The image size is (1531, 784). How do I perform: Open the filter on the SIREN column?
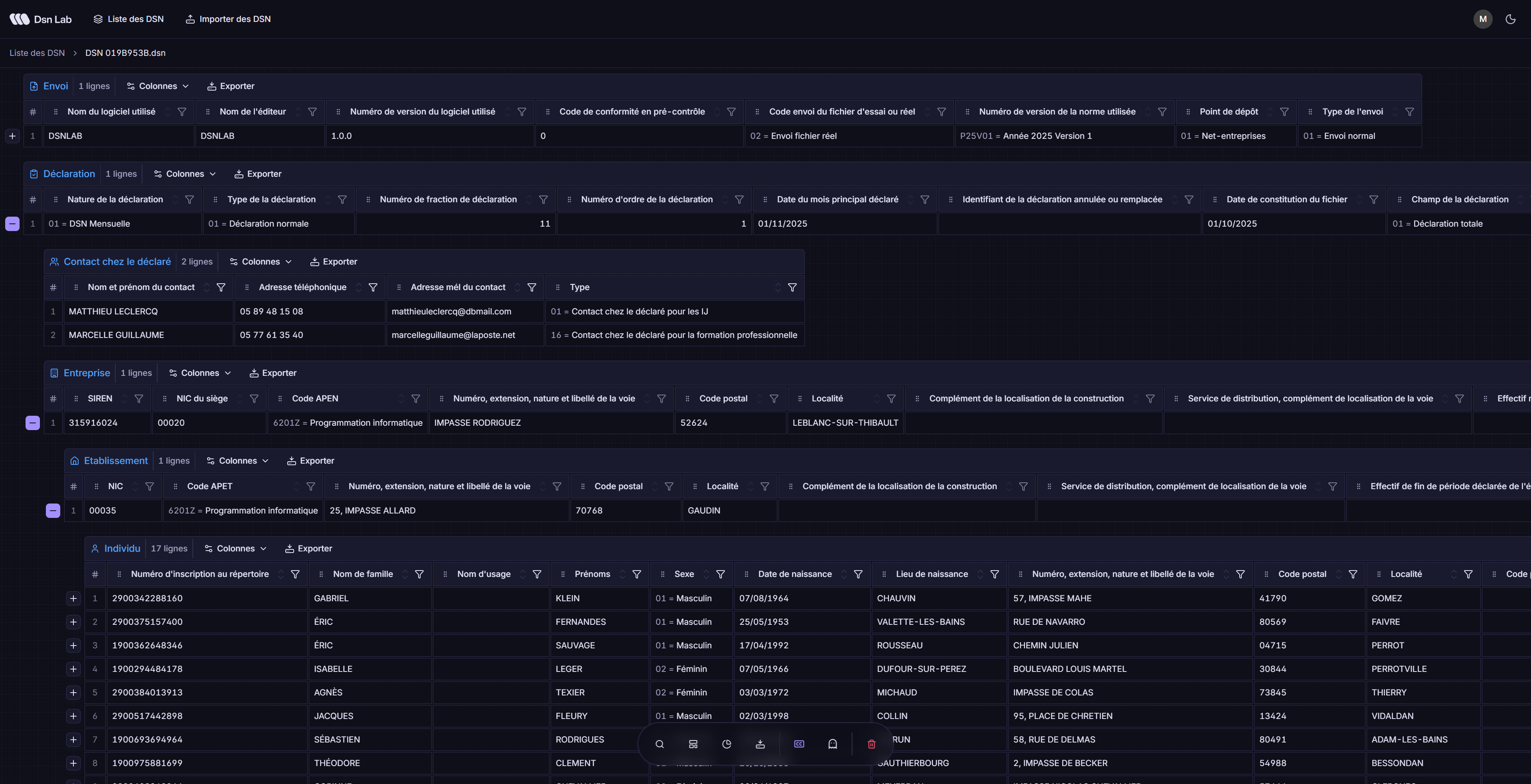139,398
